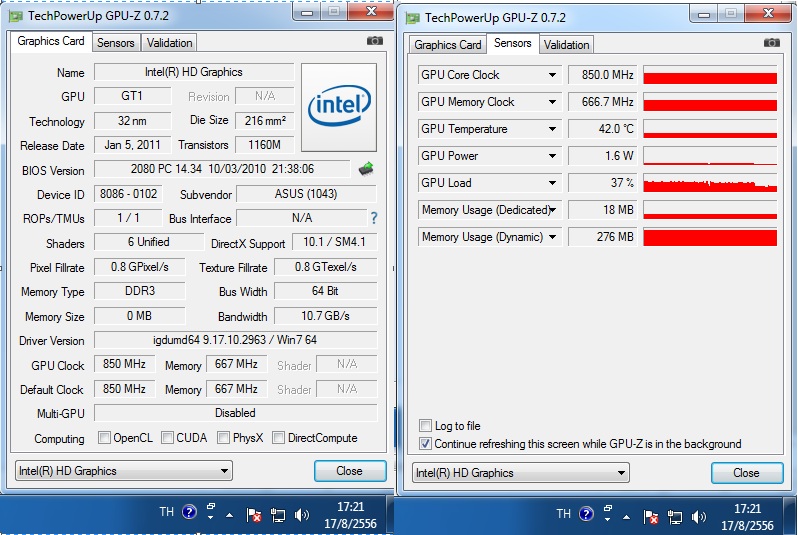This screenshot has width=798, height=535.
Task: Minimize the right GPU-Z window
Action: [x=704, y=14]
